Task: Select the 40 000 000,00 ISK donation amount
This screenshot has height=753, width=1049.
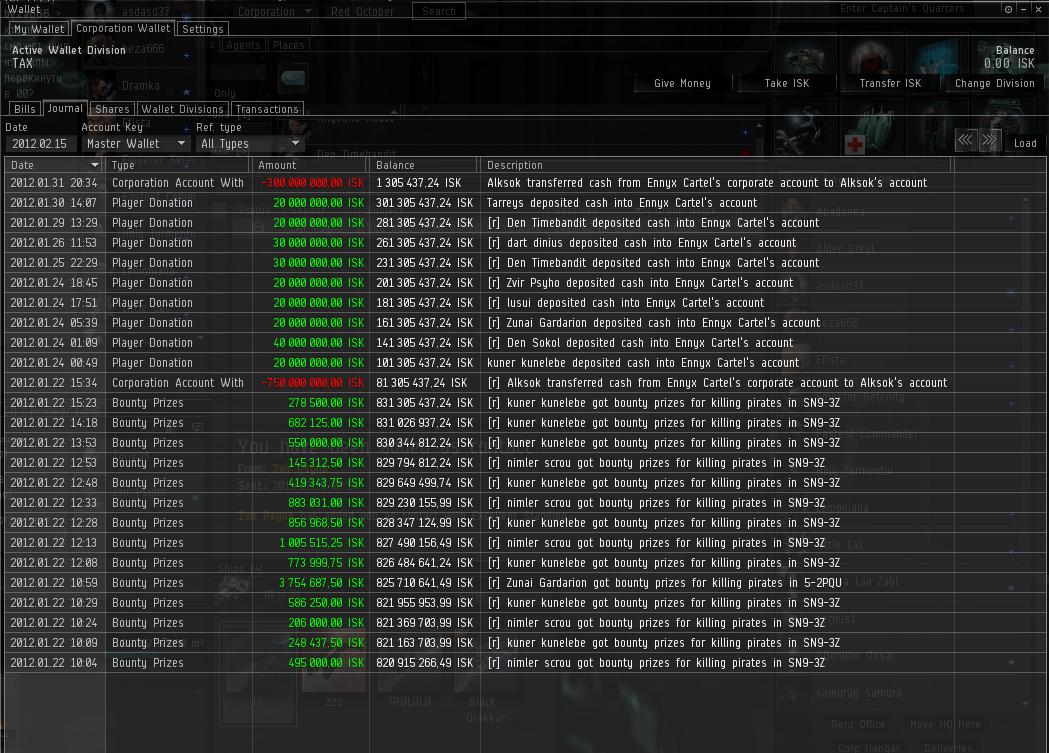Action: [x=318, y=343]
